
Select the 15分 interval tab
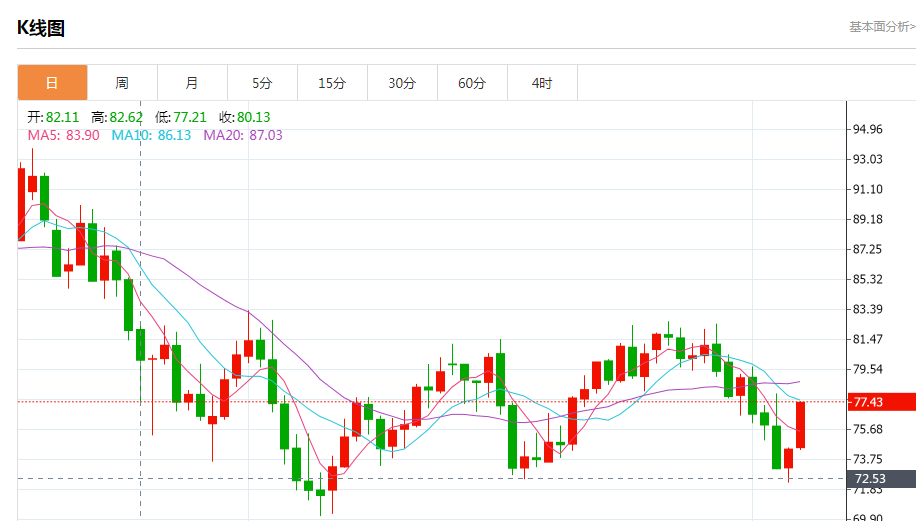point(332,83)
